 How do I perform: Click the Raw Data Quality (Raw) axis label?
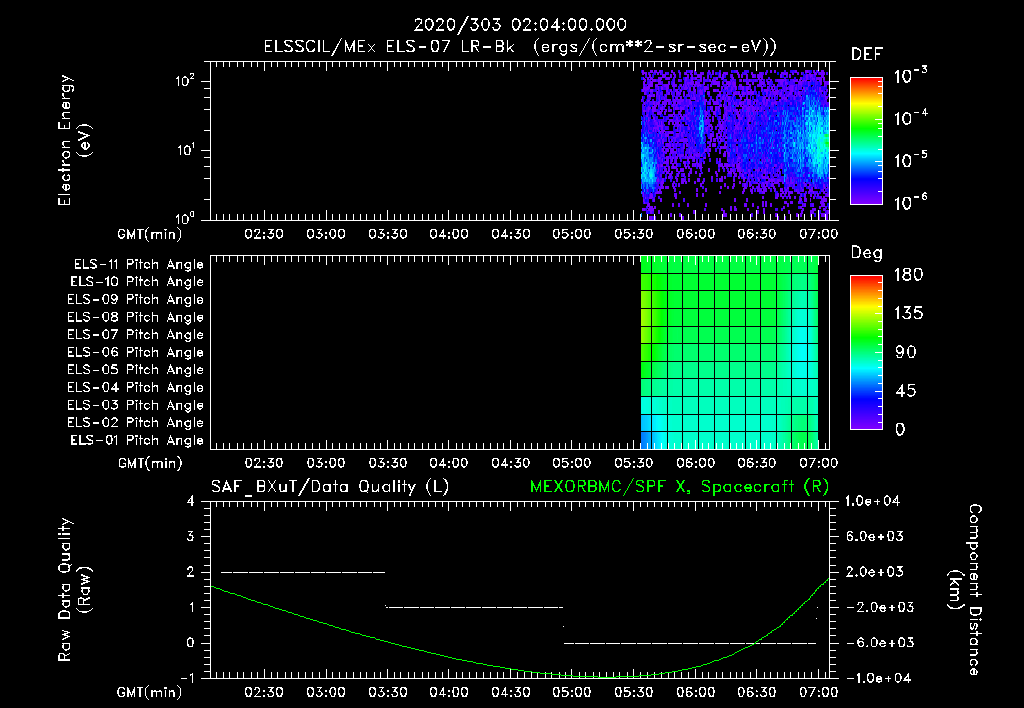74,590
